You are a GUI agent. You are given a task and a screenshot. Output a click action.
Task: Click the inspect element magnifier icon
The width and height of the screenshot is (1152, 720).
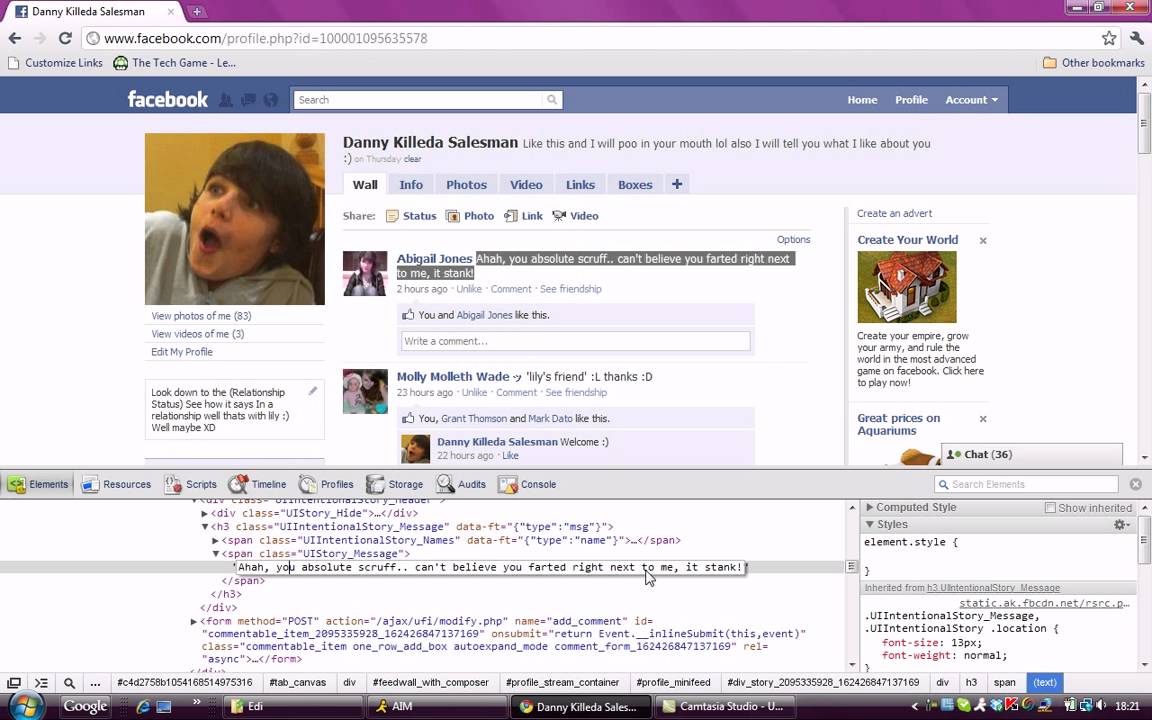coord(69,683)
